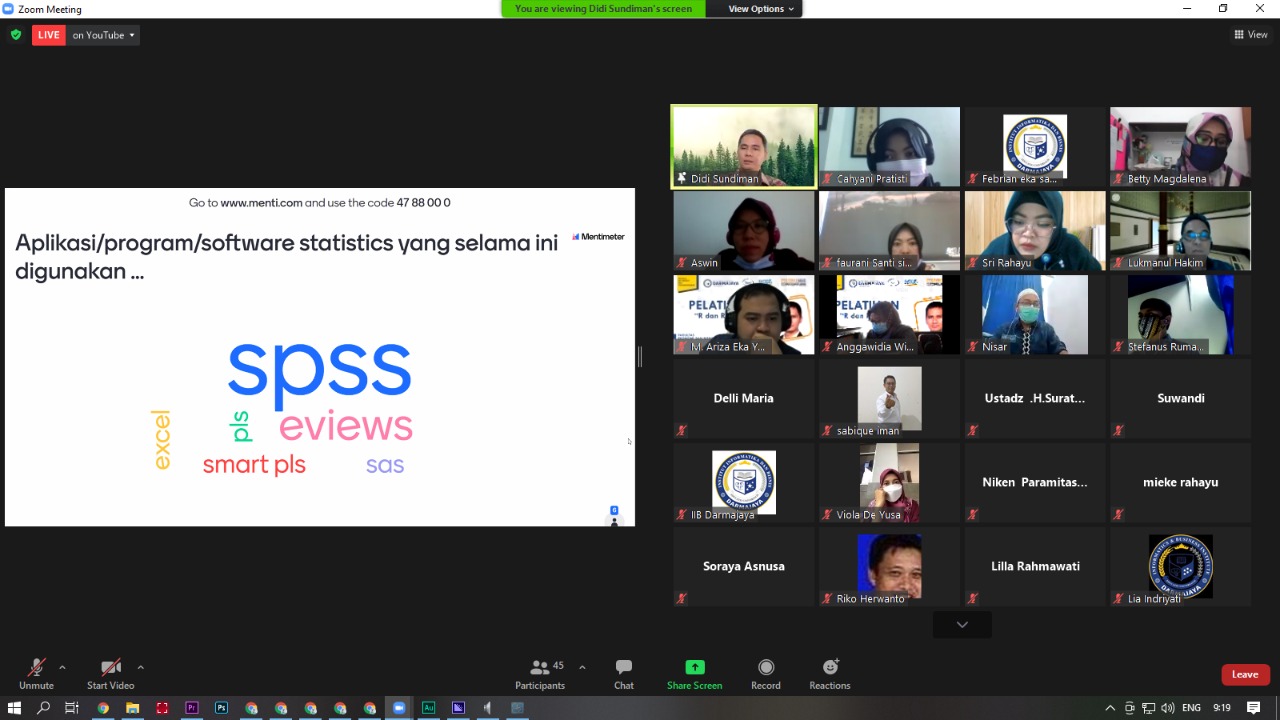Select Sri Rahayu's video tile
Image resolution: width=1280 pixels, height=720 pixels.
(1035, 231)
